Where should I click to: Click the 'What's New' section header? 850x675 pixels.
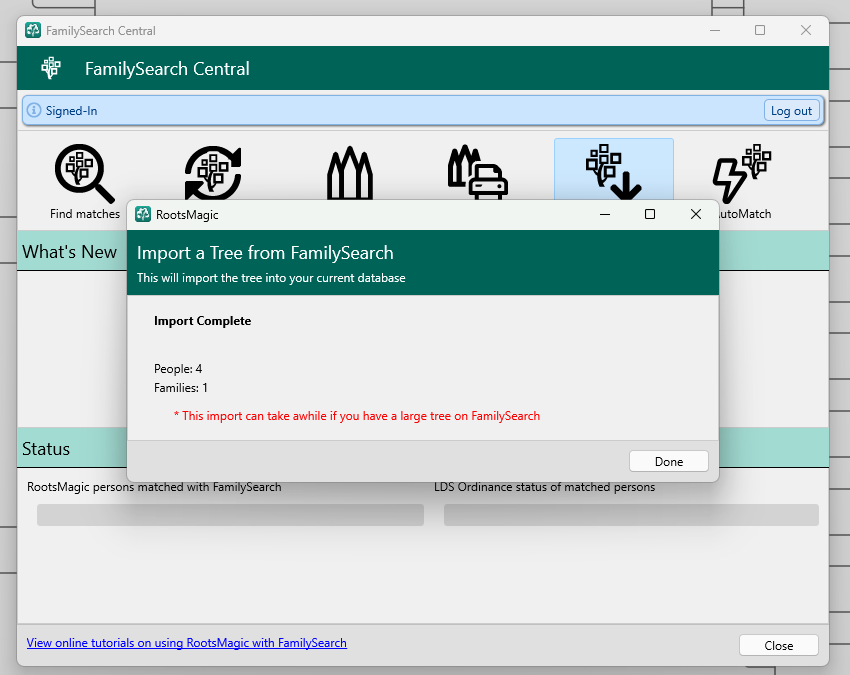point(69,252)
